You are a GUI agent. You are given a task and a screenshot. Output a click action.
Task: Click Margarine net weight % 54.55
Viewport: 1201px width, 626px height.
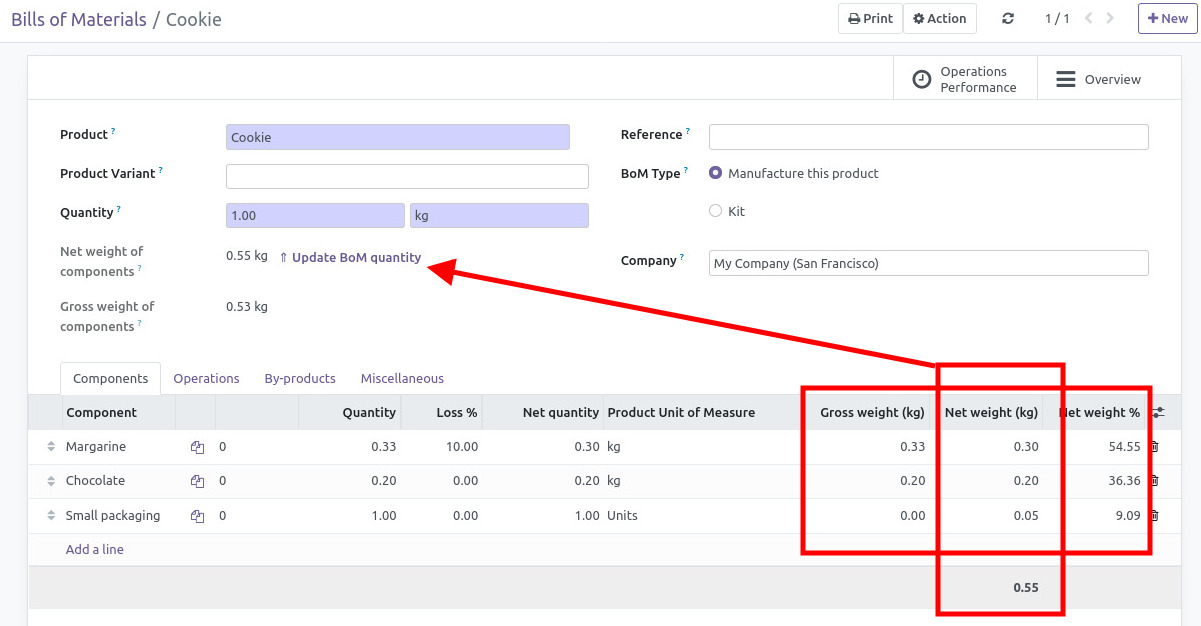coord(1124,447)
